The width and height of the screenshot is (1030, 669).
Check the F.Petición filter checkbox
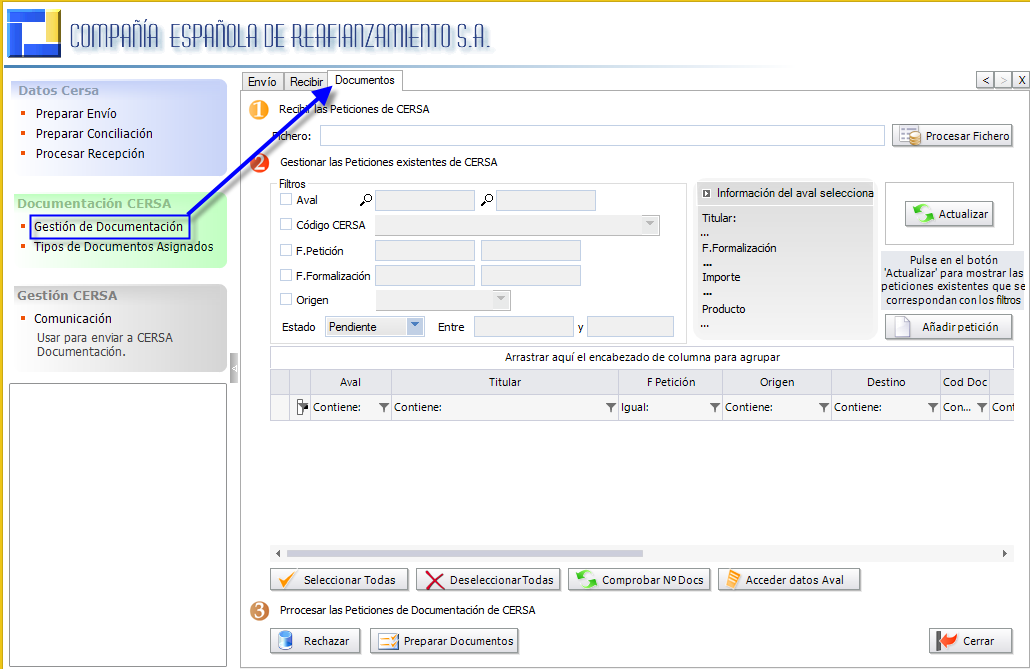pyautogui.click(x=286, y=250)
